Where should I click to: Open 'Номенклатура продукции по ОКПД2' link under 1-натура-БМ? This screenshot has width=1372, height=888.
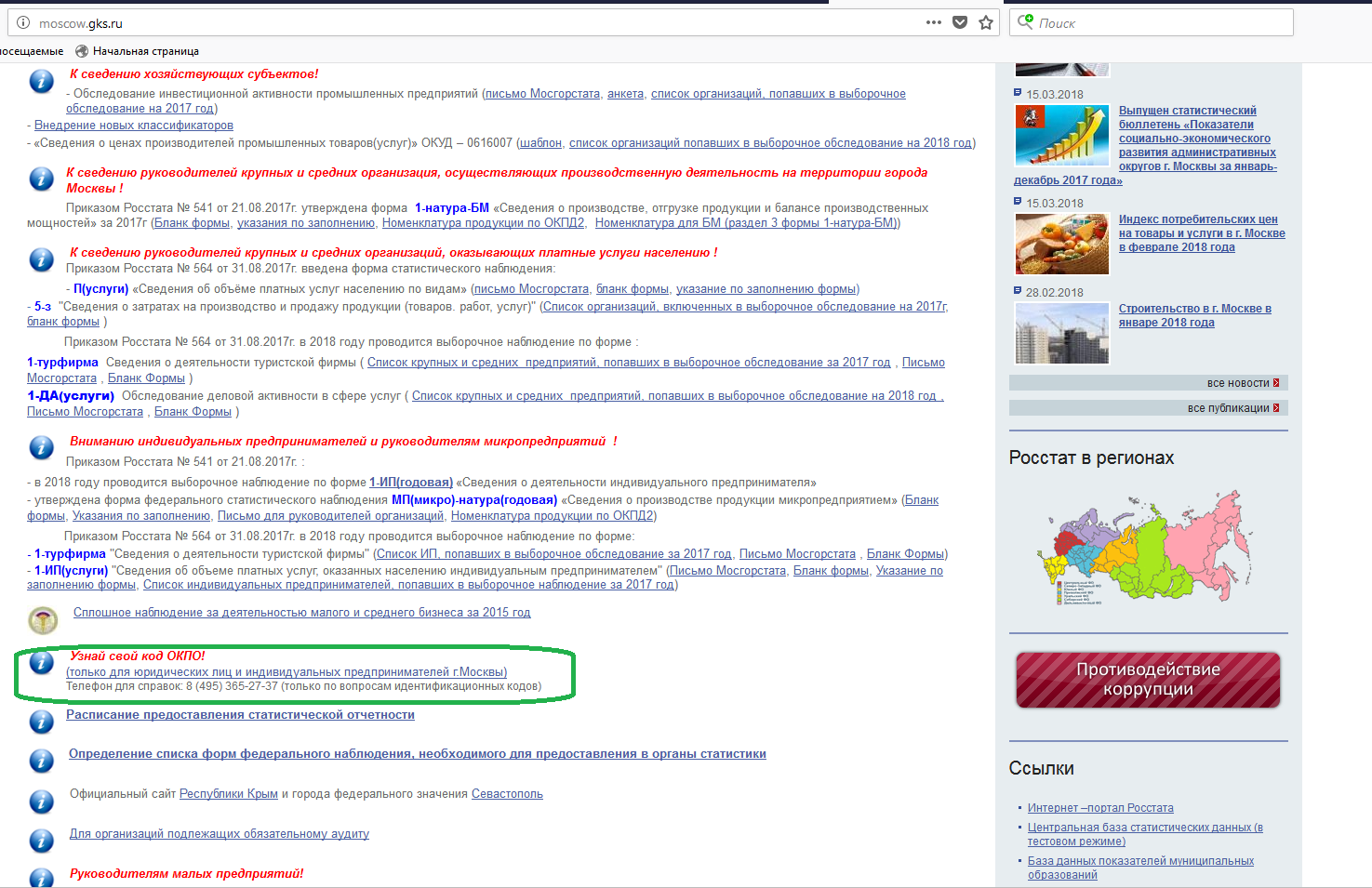coord(484,223)
